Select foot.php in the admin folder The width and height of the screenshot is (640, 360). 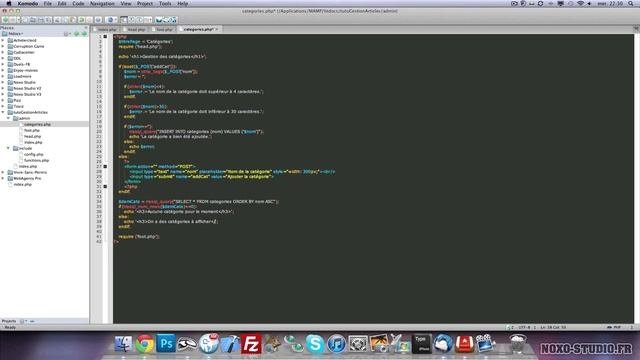point(32,130)
